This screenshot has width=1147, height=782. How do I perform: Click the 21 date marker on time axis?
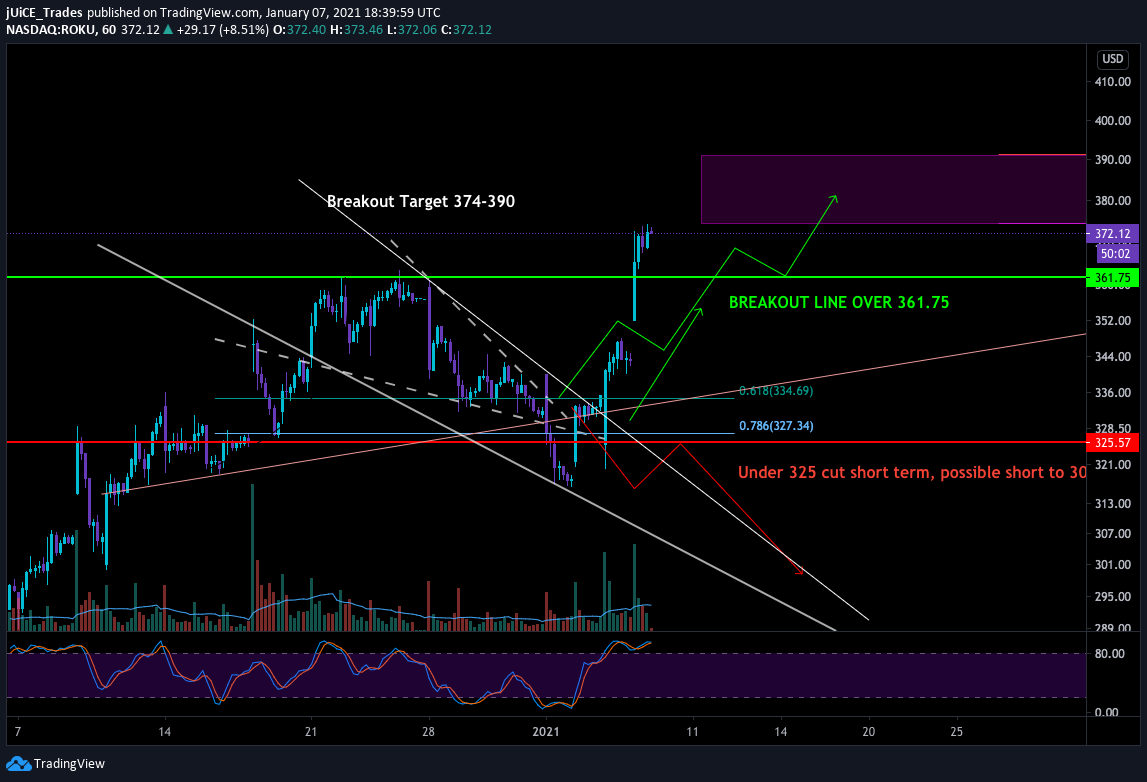(x=311, y=732)
